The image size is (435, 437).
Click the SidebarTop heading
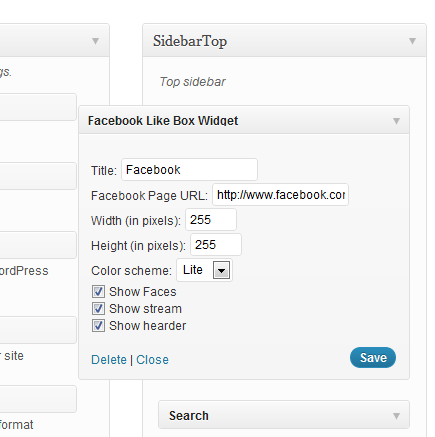(190, 41)
